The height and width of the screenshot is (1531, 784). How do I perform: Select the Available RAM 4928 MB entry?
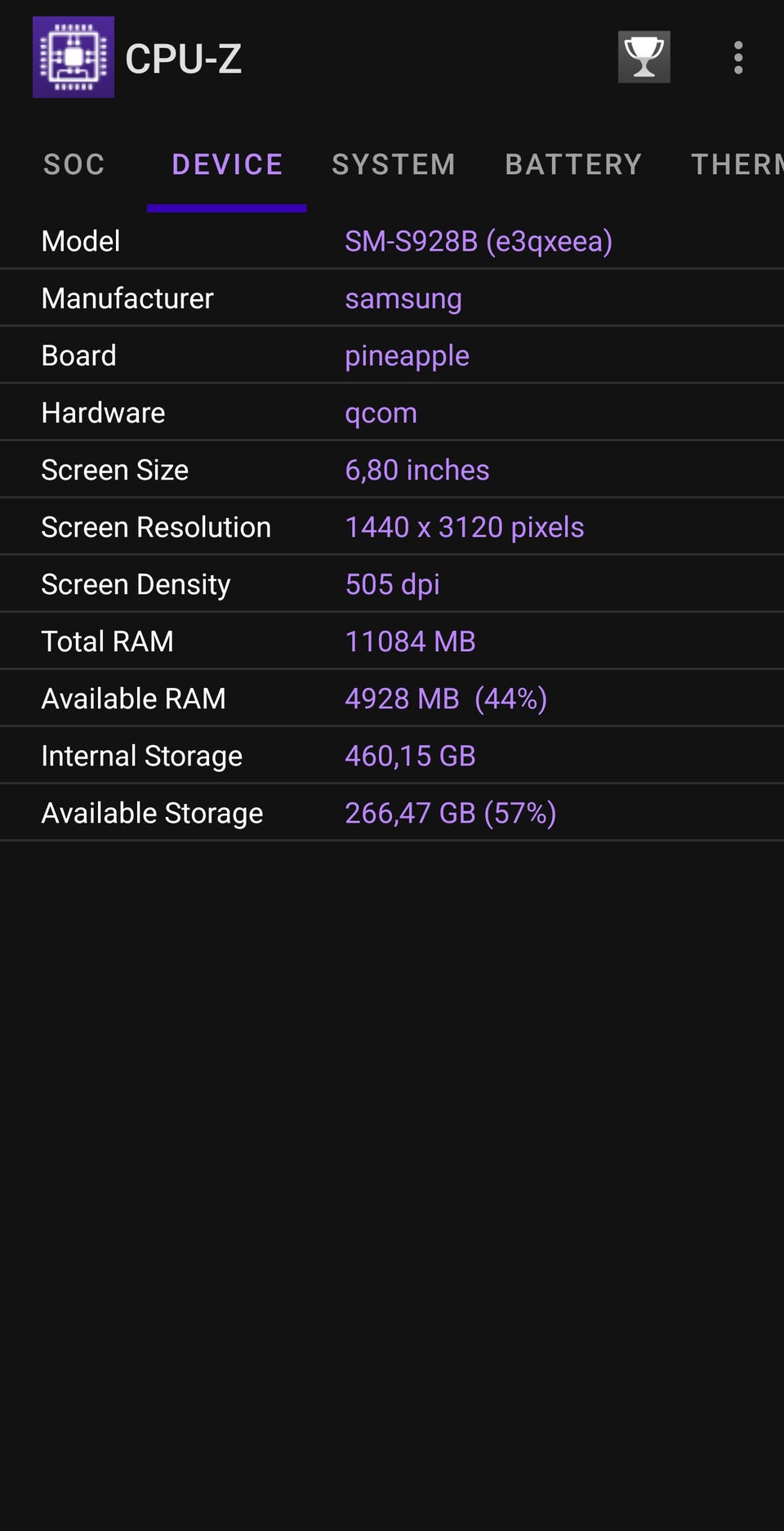pyautogui.click(x=392, y=699)
